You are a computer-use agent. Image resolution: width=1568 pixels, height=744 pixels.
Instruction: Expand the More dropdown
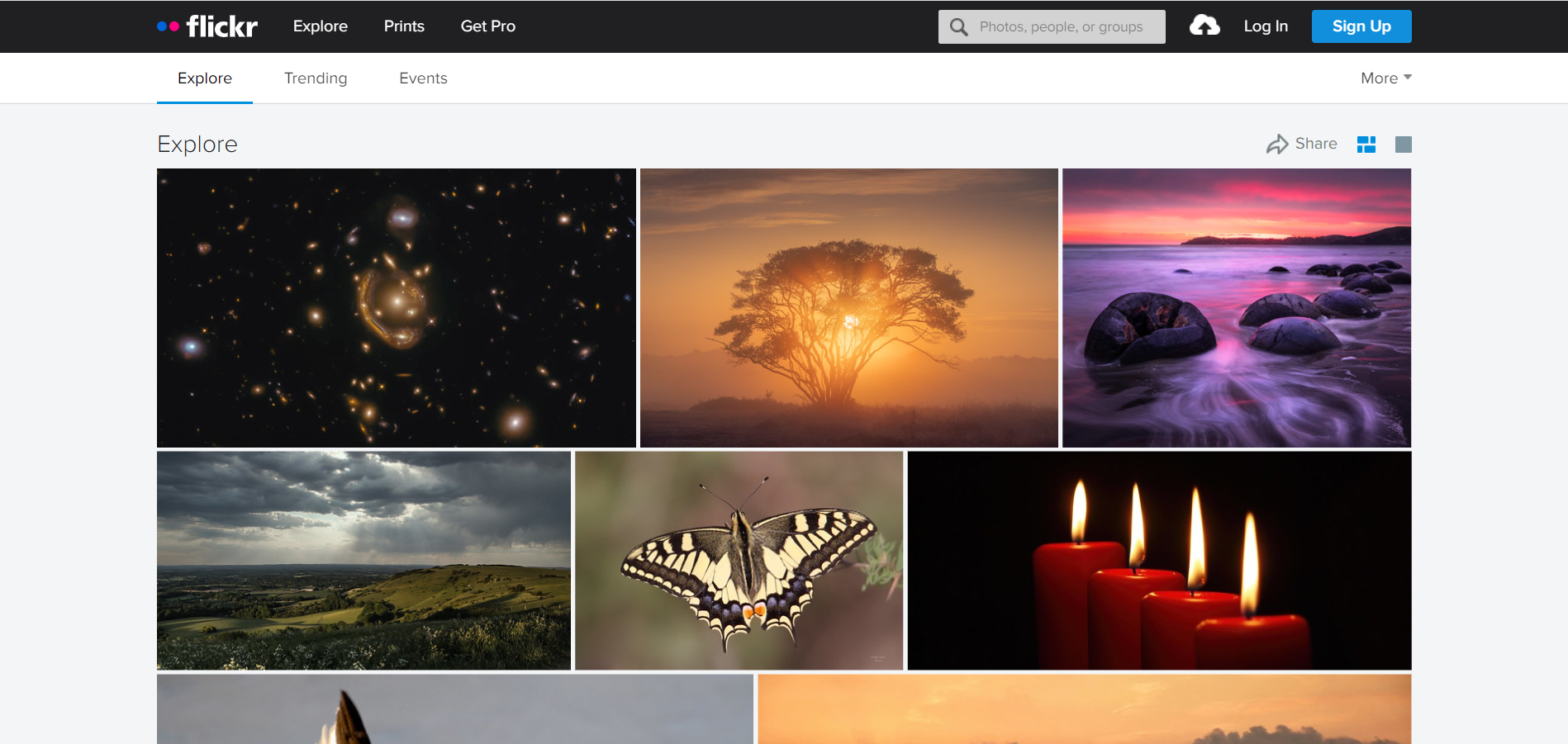[x=1386, y=78]
